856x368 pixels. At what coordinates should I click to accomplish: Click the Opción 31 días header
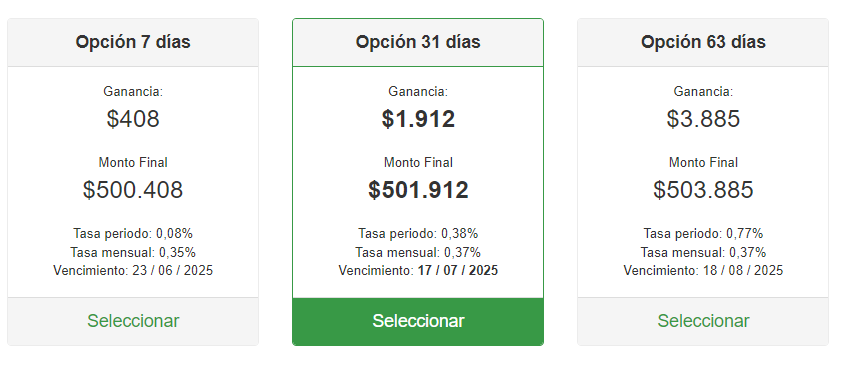[x=418, y=42]
